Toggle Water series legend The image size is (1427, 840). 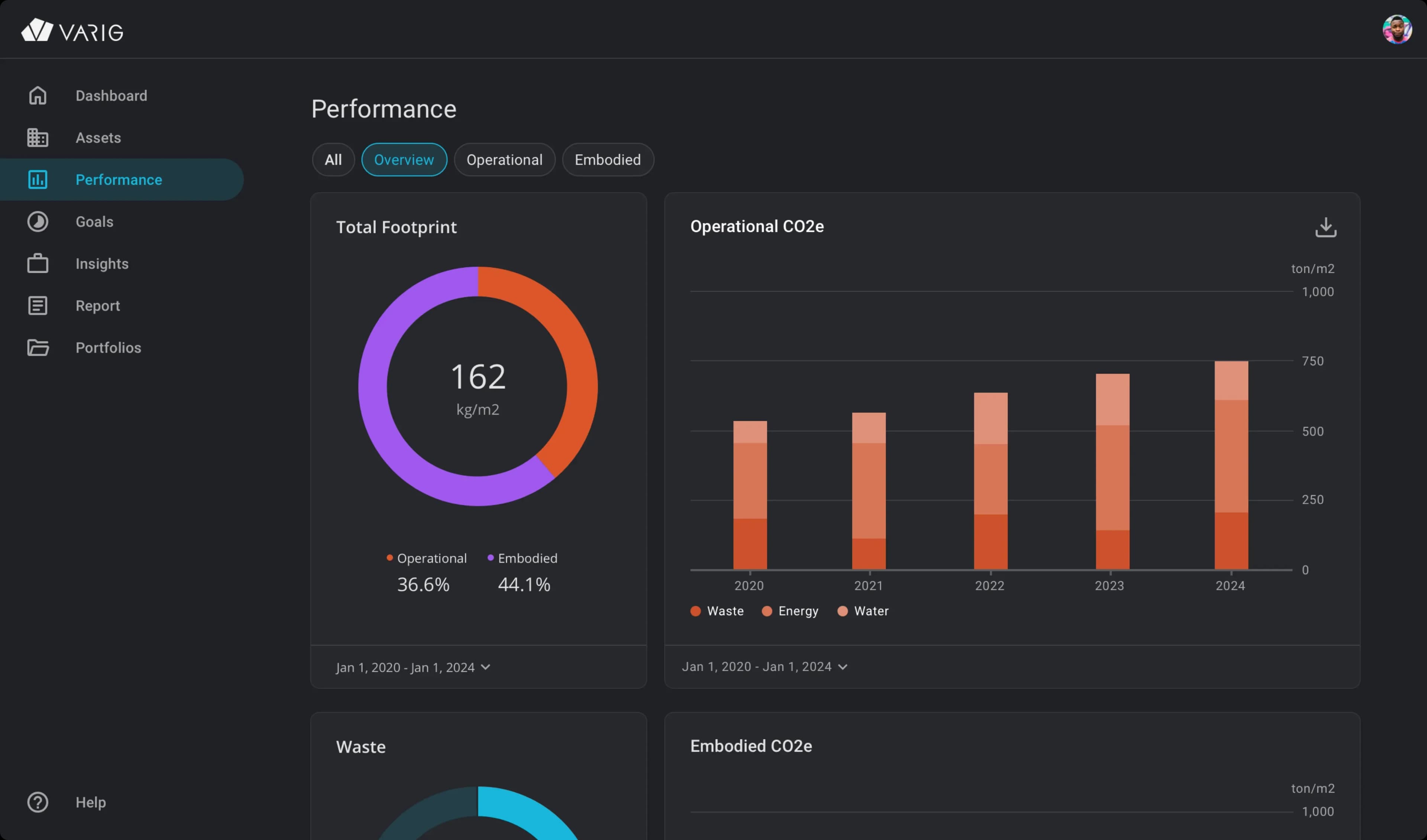(x=863, y=611)
